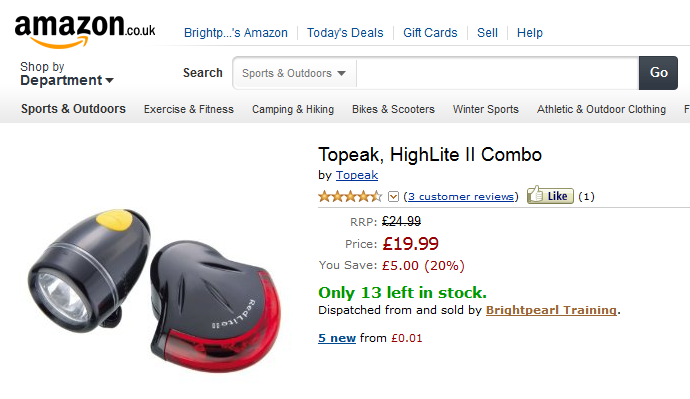
Task: Open the Sports & Outdoors search category dropdown
Action: tap(294, 73)
